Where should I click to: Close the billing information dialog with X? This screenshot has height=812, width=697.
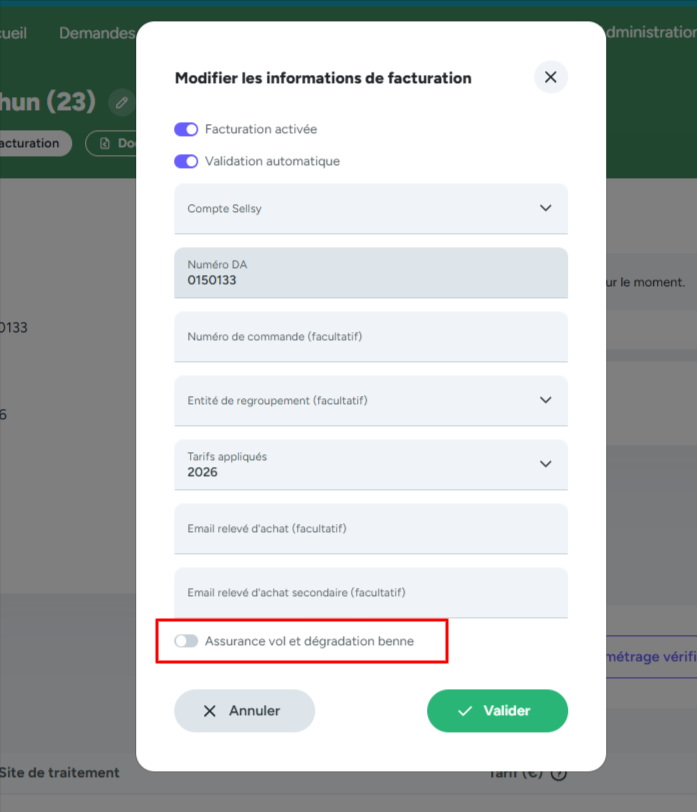coord(550,77)
